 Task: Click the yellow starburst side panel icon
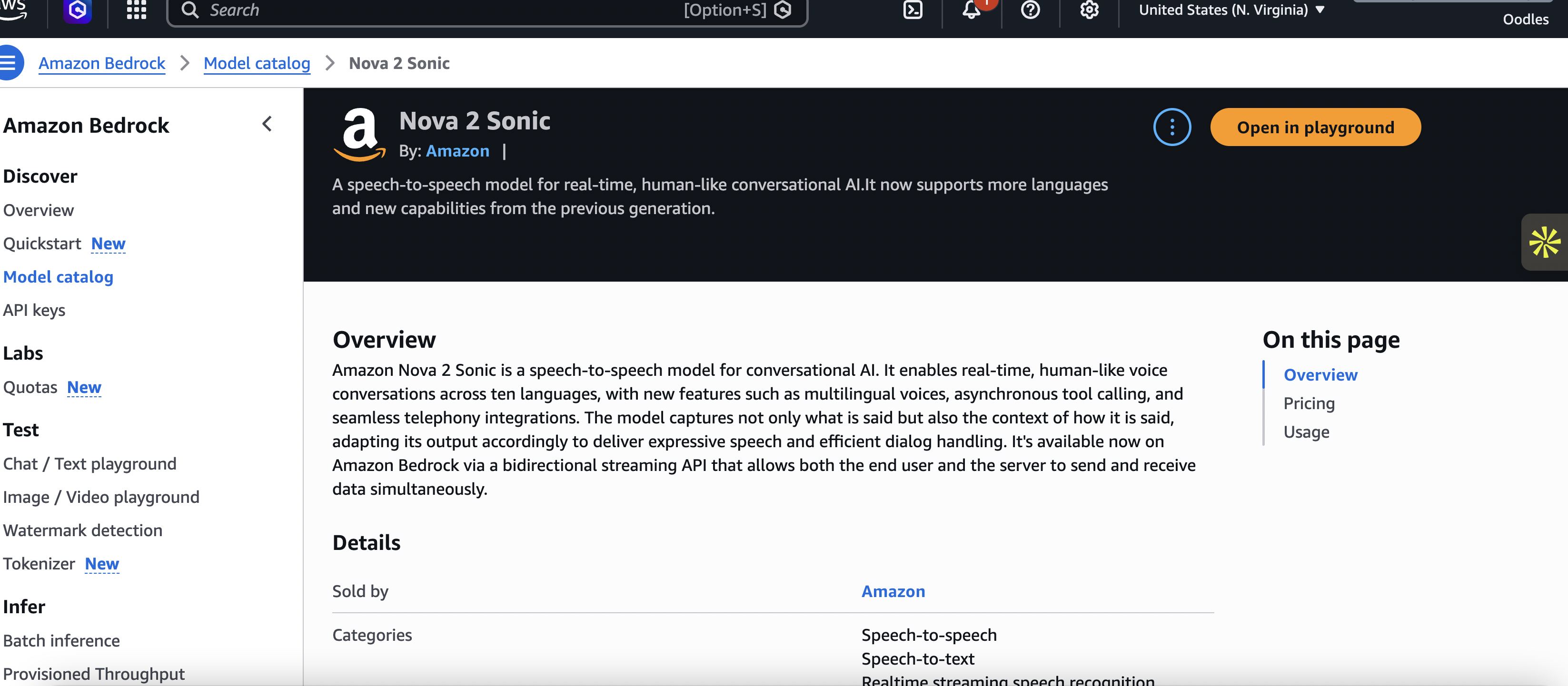1544,242
